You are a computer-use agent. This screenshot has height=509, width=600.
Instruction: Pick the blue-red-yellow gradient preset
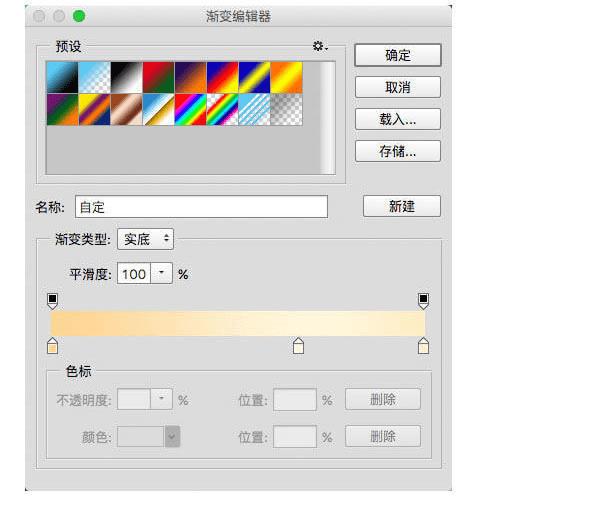tap(222, 77)
